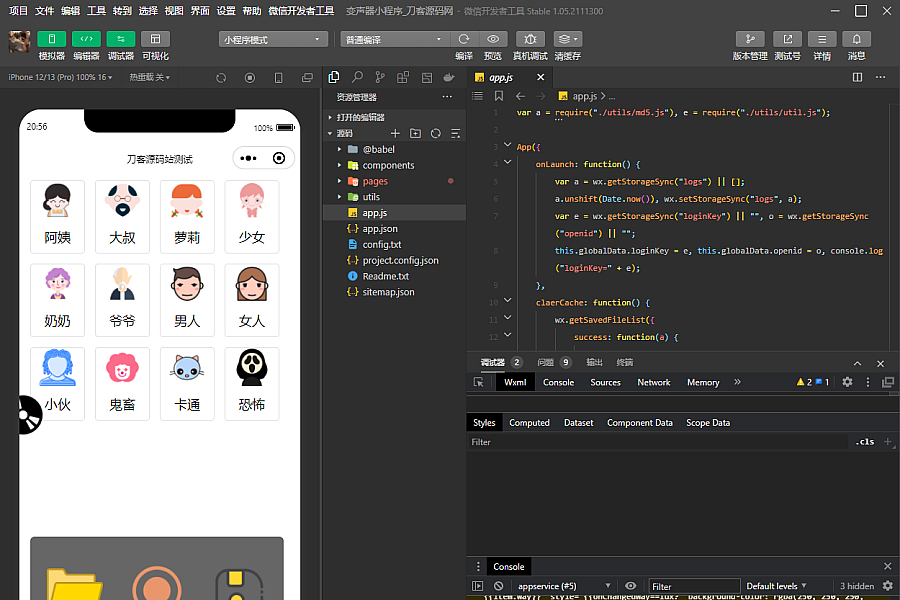Toggle the simulator phone frame icon

278,78
